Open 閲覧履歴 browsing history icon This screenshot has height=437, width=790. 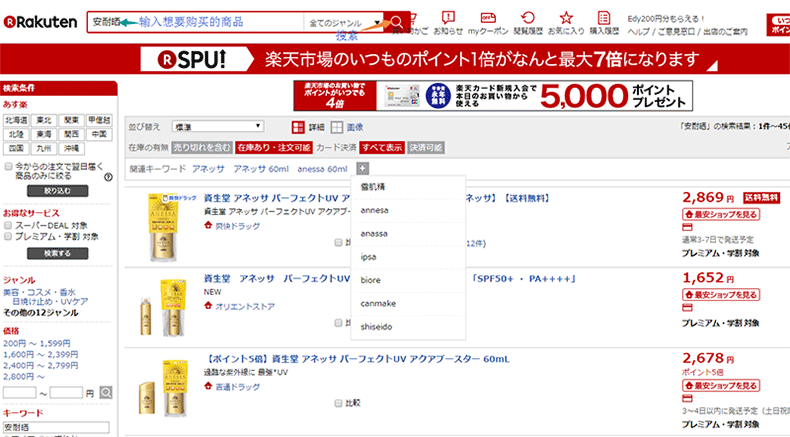tap(528, 18)
